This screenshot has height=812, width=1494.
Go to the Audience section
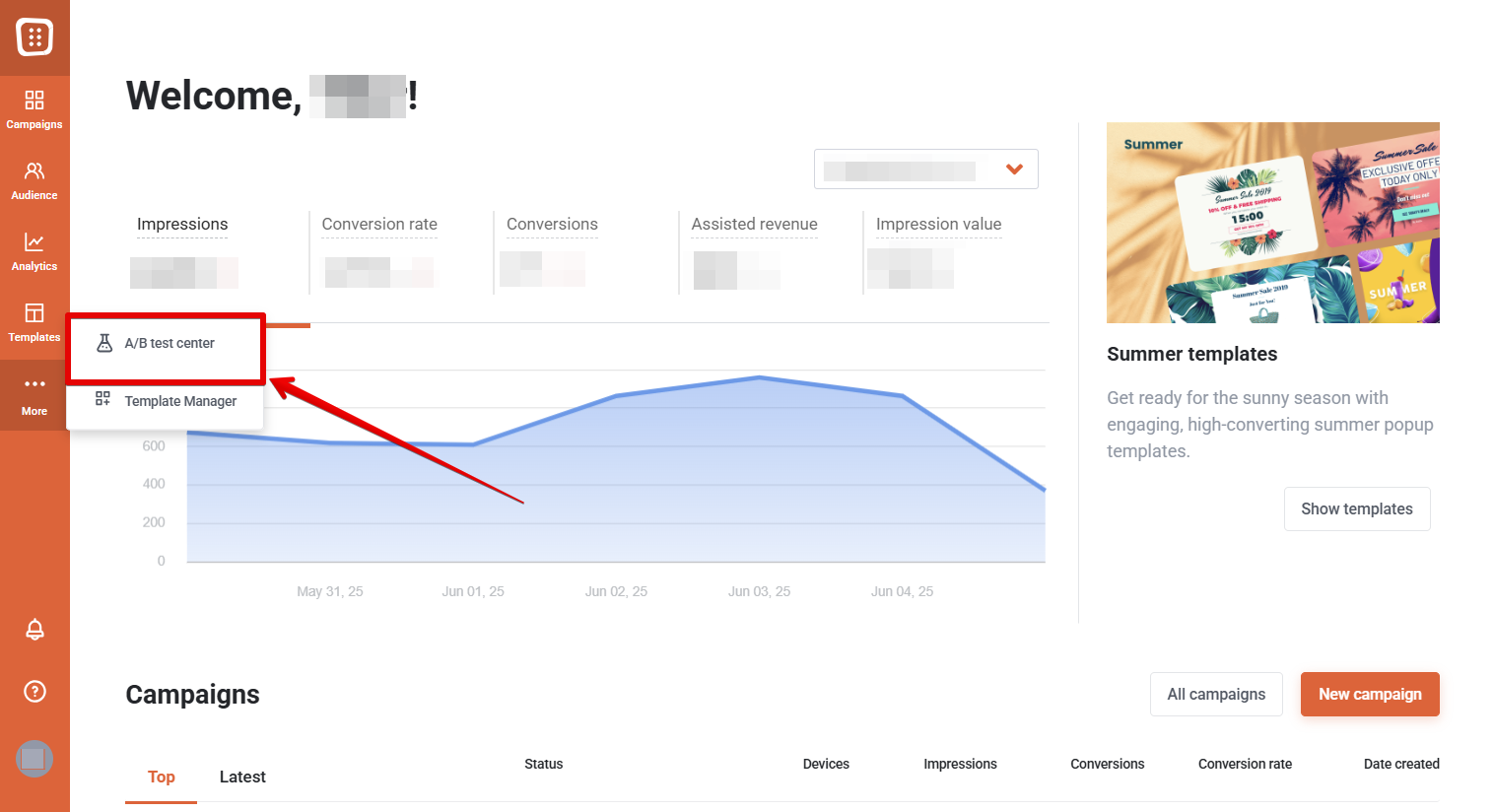[34, 180]
